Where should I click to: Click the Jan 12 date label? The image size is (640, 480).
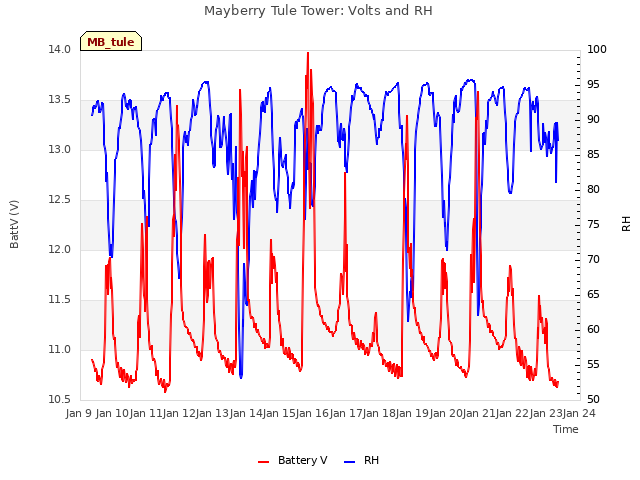pos(179,414)
